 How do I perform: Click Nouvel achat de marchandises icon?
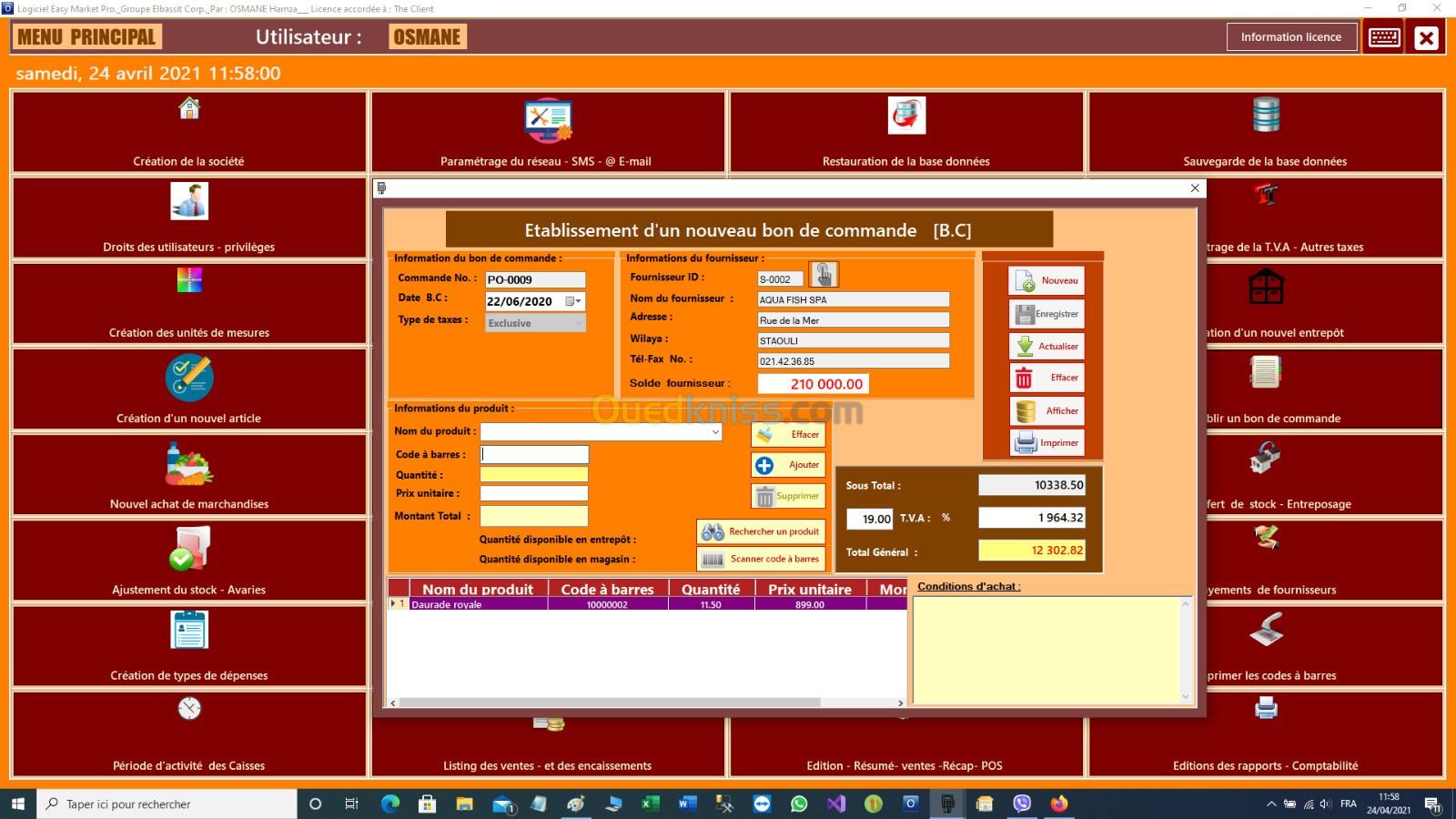(x=189, y=464)
